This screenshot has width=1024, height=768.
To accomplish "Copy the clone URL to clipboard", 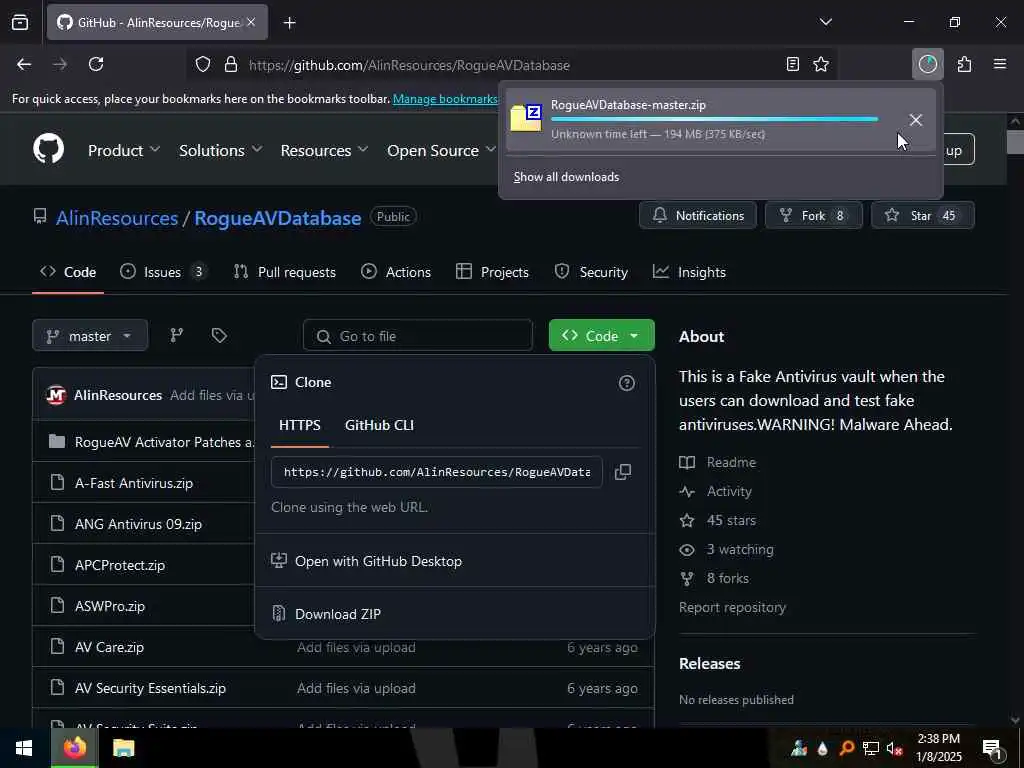I will [623, 472].
